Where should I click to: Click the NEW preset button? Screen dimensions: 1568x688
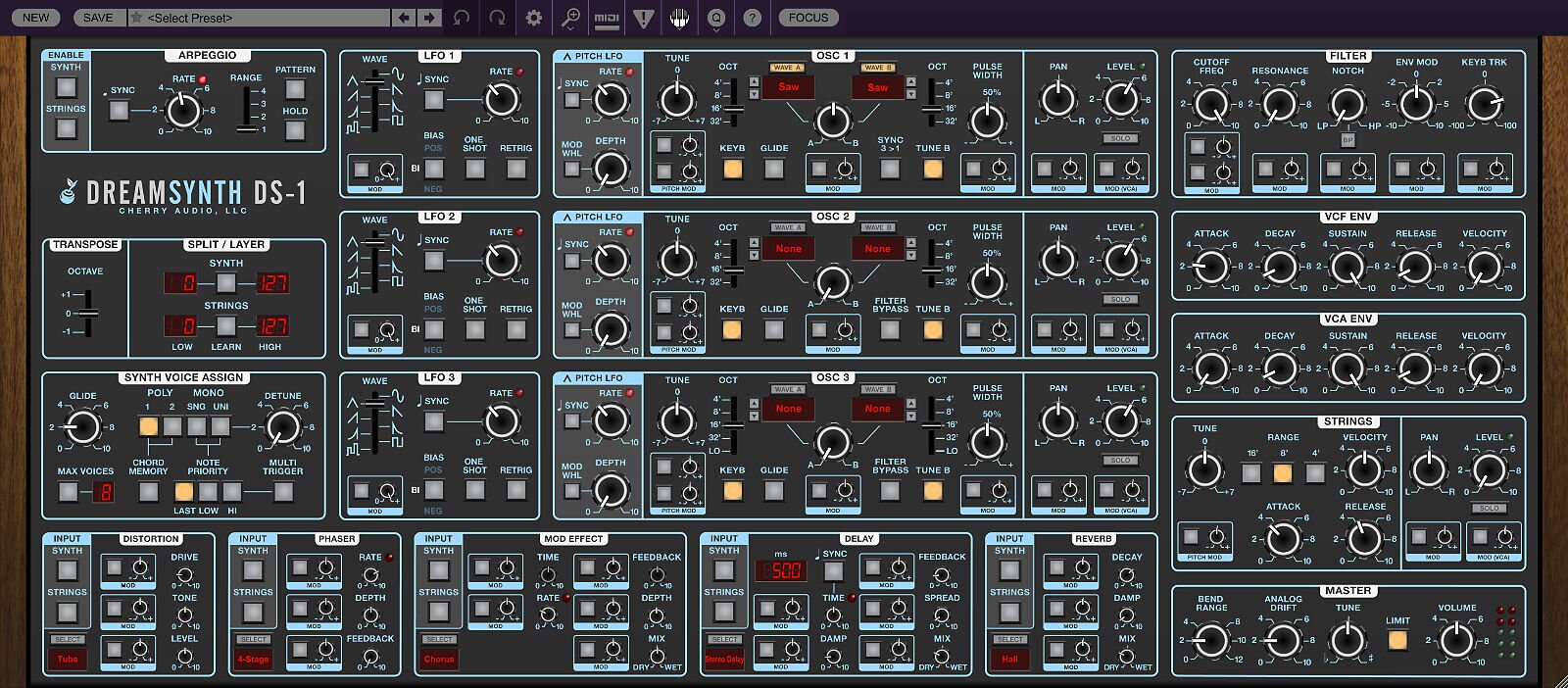(35, 18)
